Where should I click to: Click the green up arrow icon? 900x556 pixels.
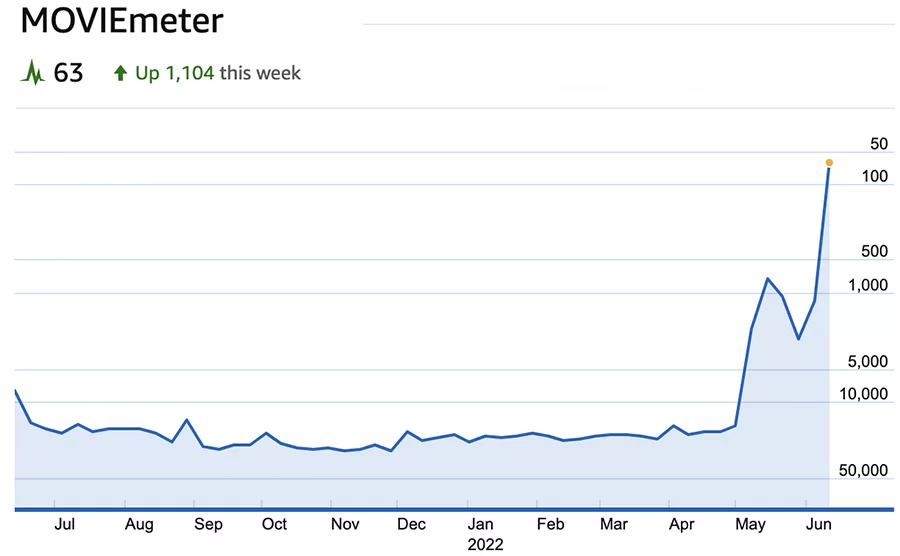121,73
